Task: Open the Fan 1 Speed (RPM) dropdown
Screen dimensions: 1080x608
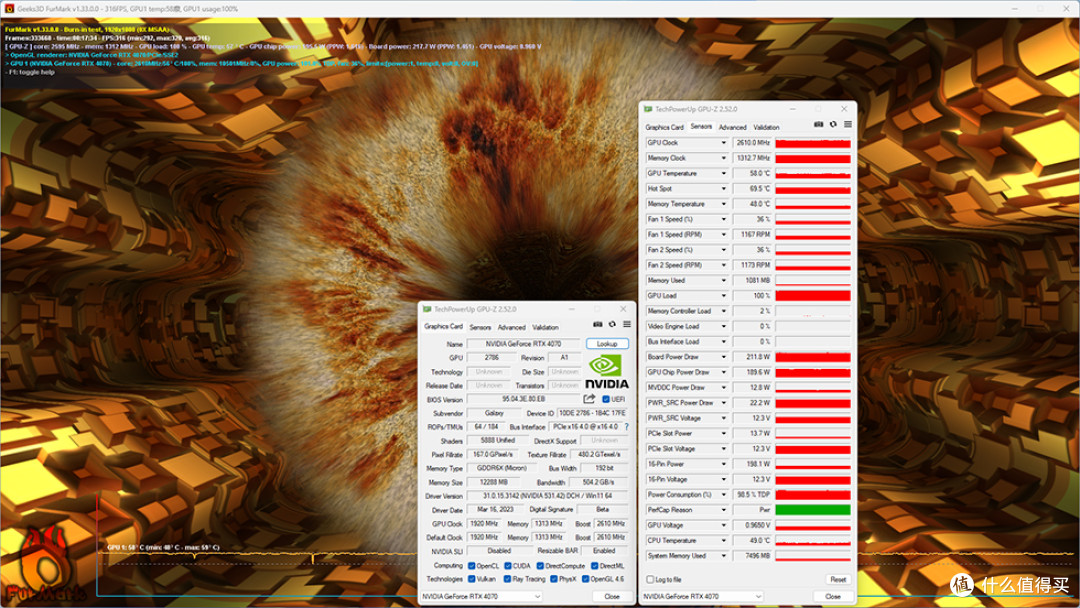Action: pos(723,234)
